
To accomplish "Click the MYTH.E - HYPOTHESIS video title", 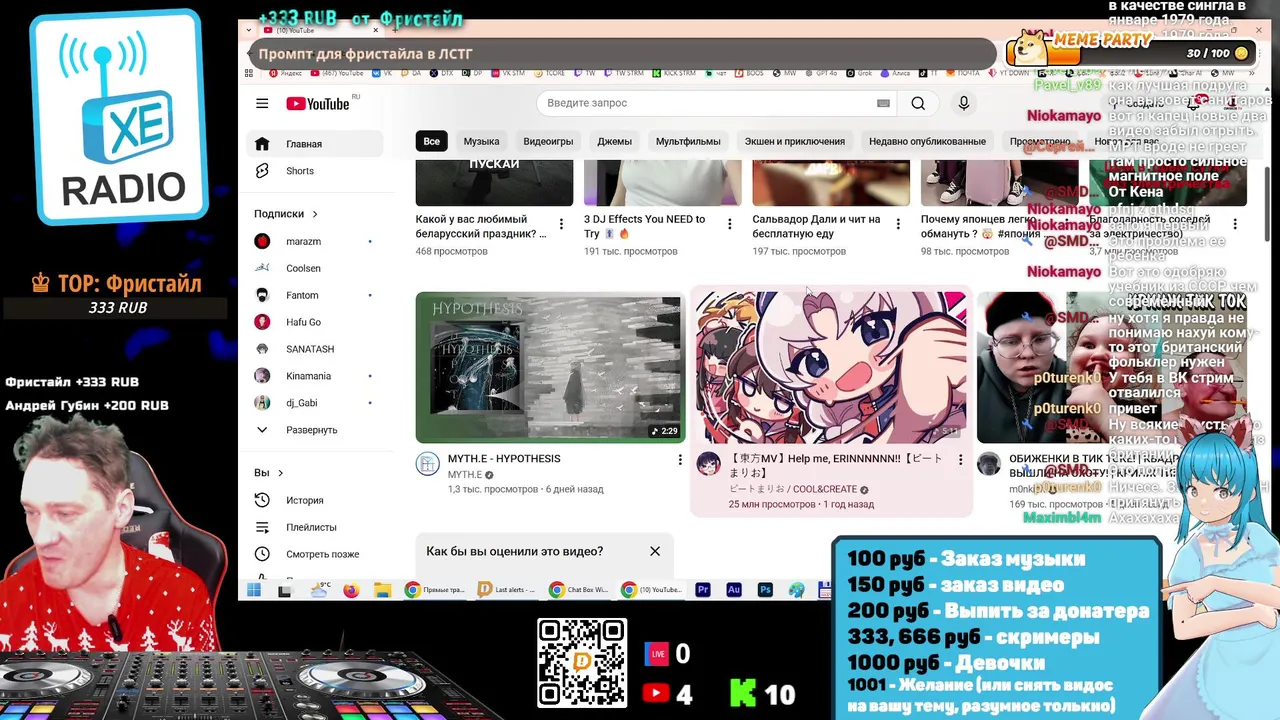I will coord(504,459).
